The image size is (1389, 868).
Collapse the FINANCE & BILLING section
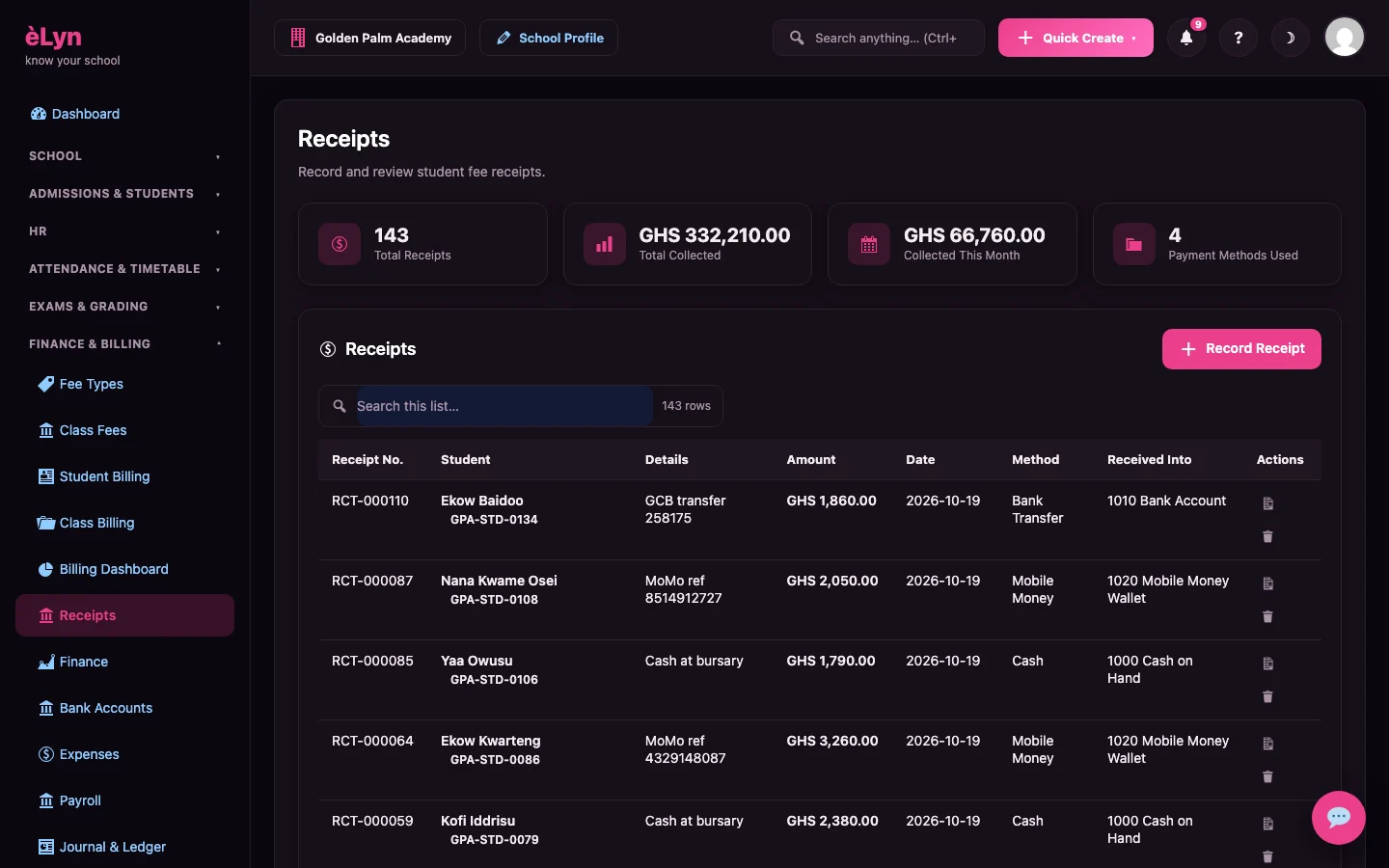[124, 344]
